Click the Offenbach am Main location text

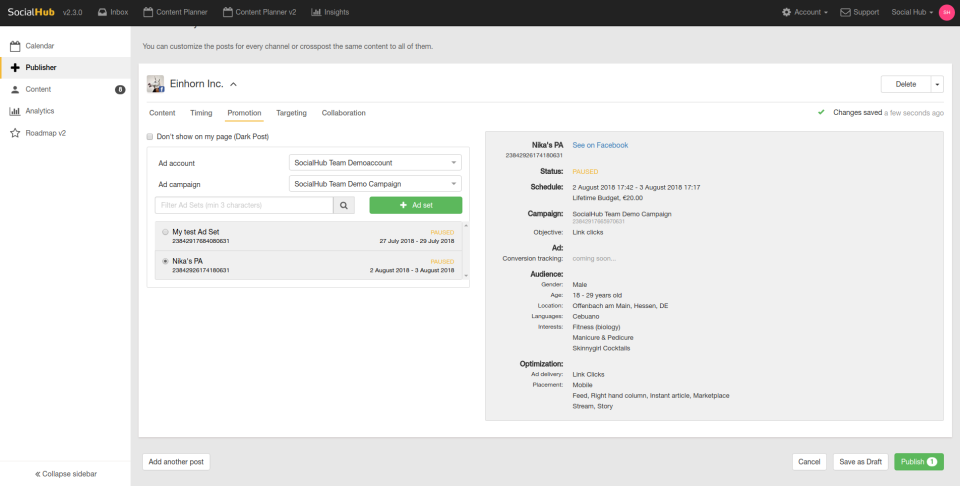(x=620, y=306)
